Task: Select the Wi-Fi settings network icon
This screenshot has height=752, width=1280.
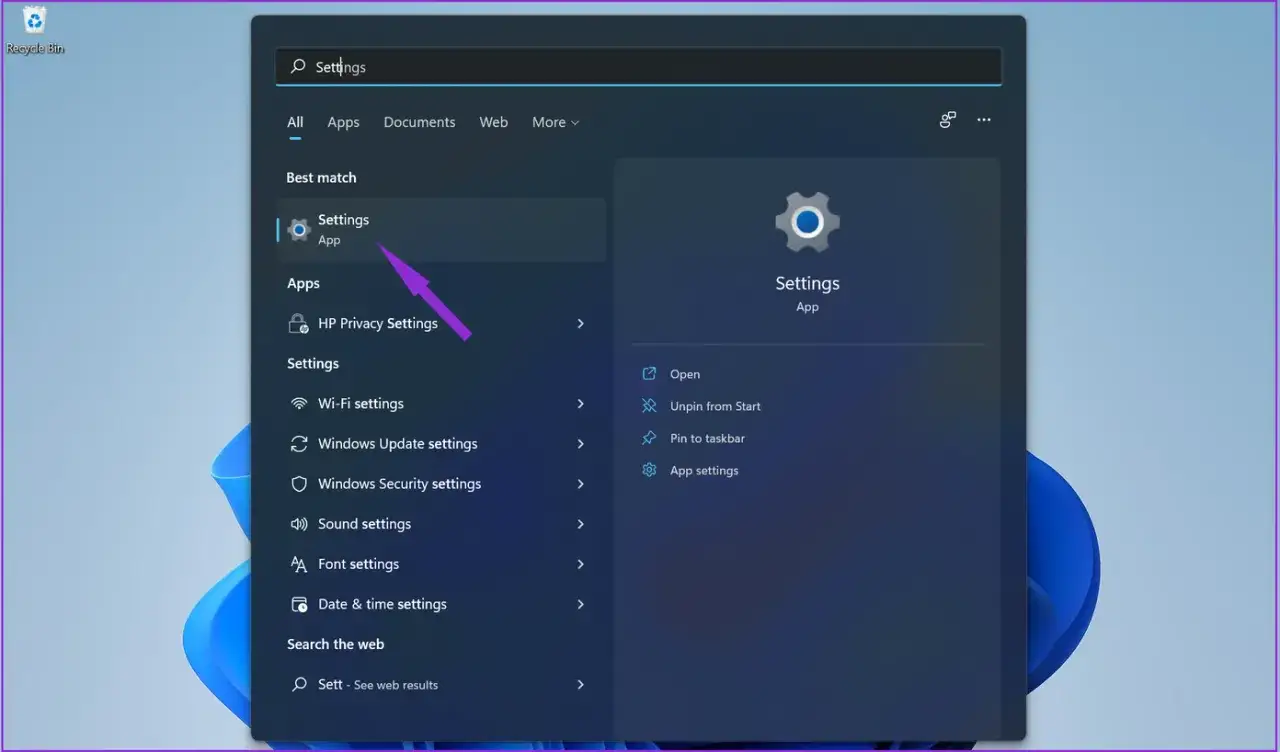Action: coord(299,403)
